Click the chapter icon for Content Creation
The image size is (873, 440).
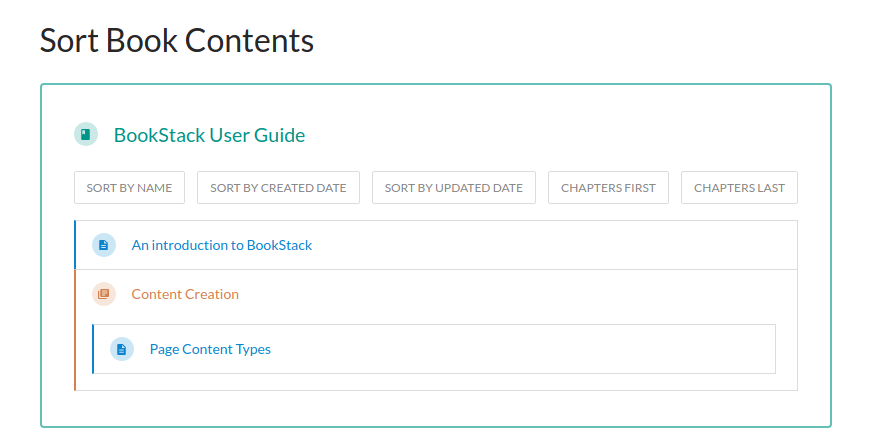(104, 294)
